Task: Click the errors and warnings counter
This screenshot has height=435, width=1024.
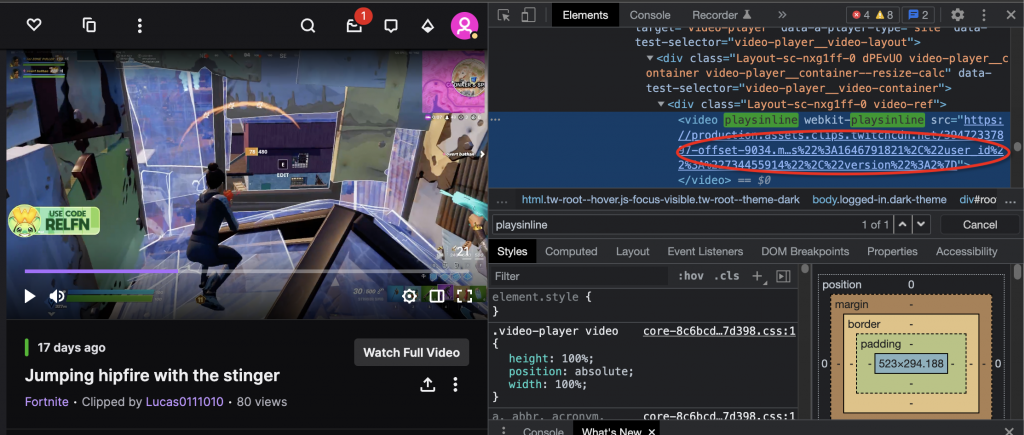Action: (x=873, y=15)
